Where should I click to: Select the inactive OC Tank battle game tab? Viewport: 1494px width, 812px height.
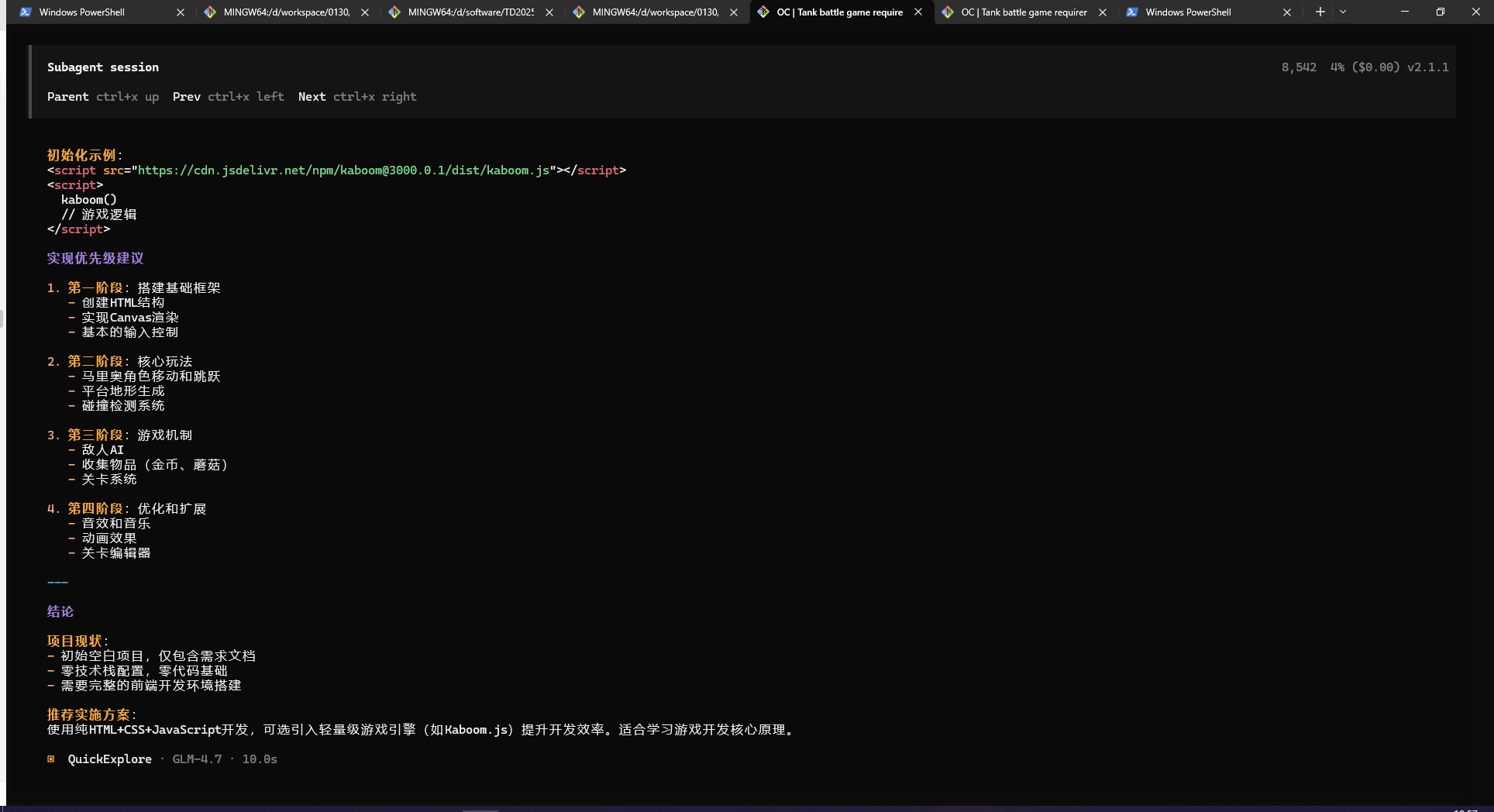click(x=1023, y=12)
